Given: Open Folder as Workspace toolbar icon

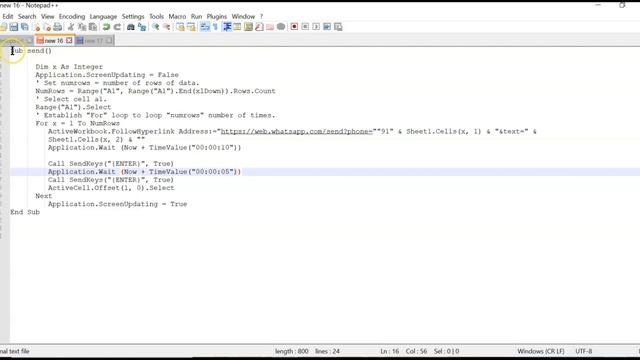Looking at the screenshot, I should click(x=270, y=27).
